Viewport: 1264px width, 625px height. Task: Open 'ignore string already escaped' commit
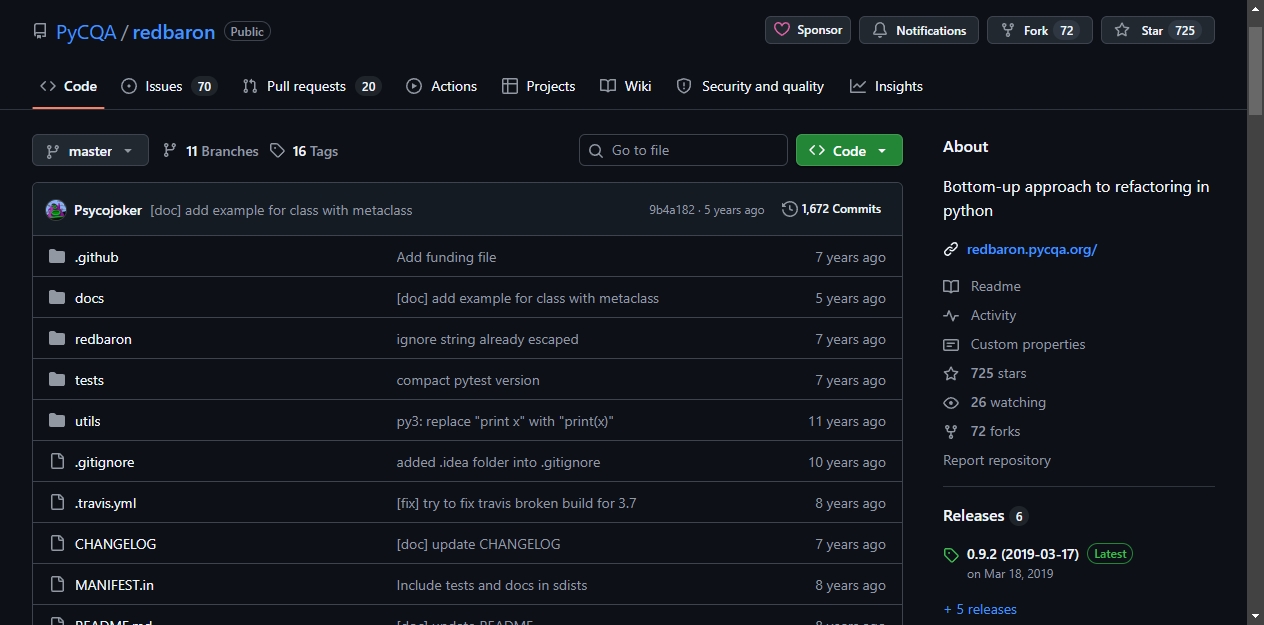487,339
